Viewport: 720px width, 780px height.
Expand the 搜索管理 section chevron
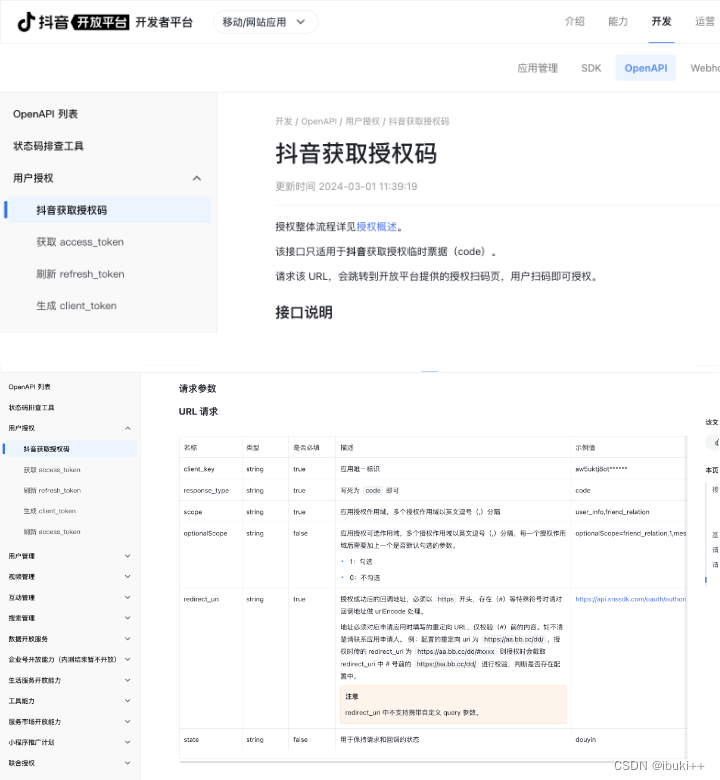tap(128, 618)
